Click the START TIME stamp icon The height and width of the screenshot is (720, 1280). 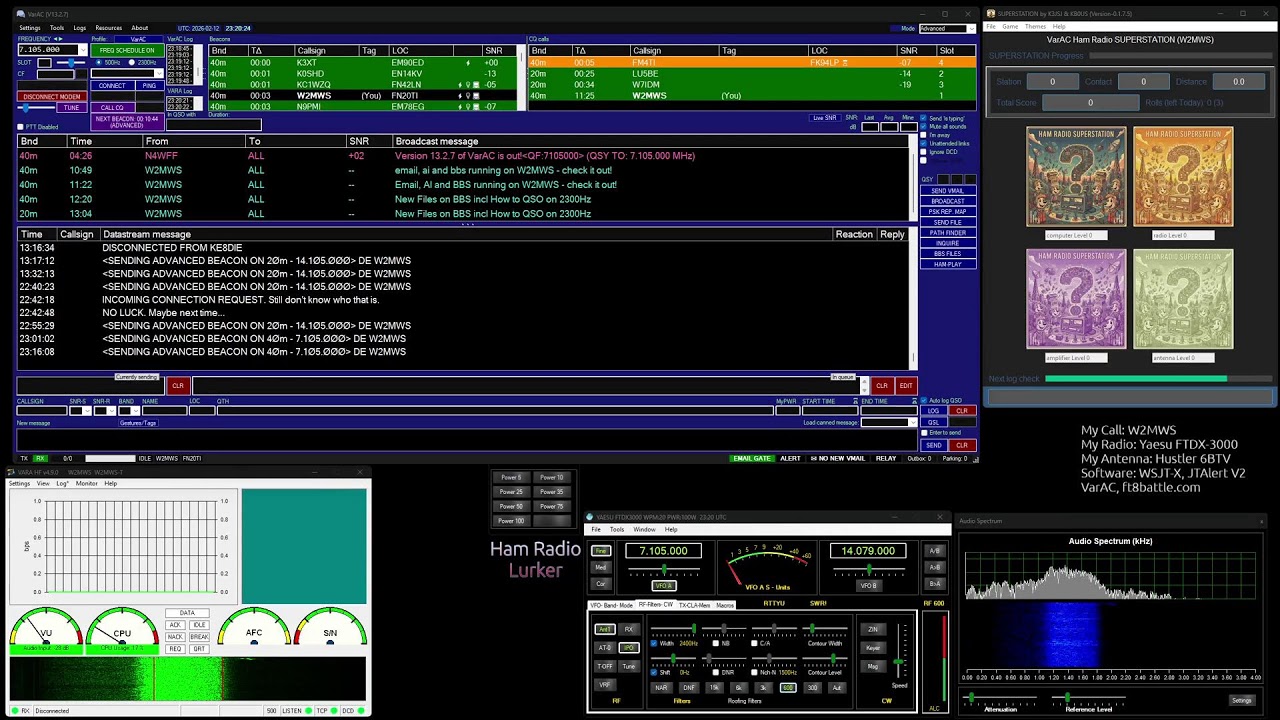click(853, 401)
